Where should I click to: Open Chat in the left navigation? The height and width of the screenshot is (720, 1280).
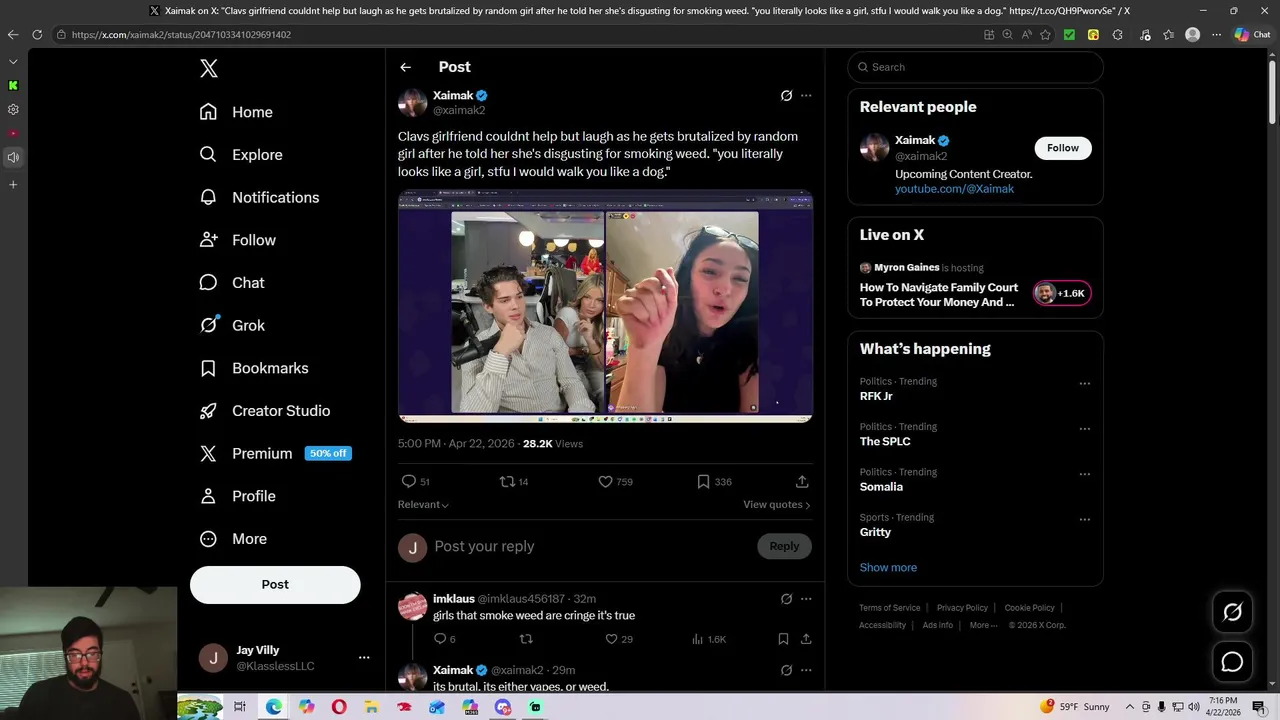point(232,283)
